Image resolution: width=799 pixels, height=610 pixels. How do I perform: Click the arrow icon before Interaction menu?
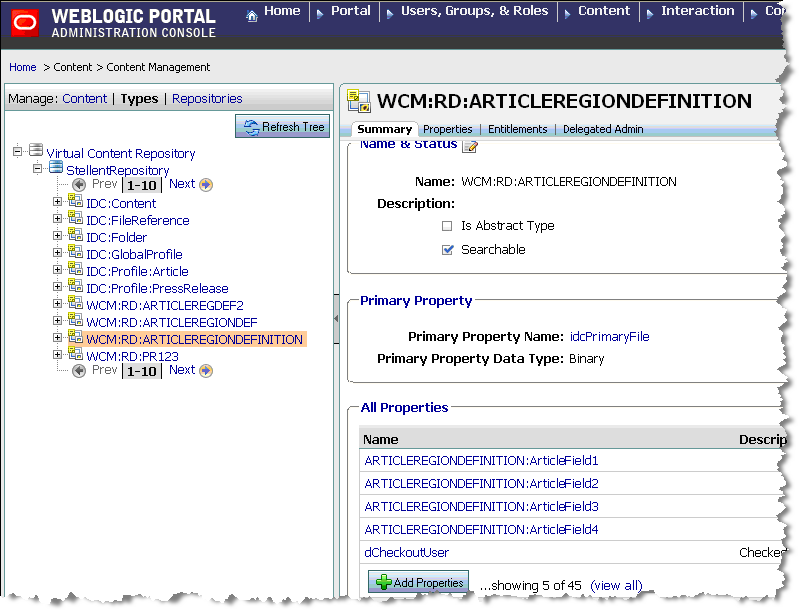coord(650,14)
